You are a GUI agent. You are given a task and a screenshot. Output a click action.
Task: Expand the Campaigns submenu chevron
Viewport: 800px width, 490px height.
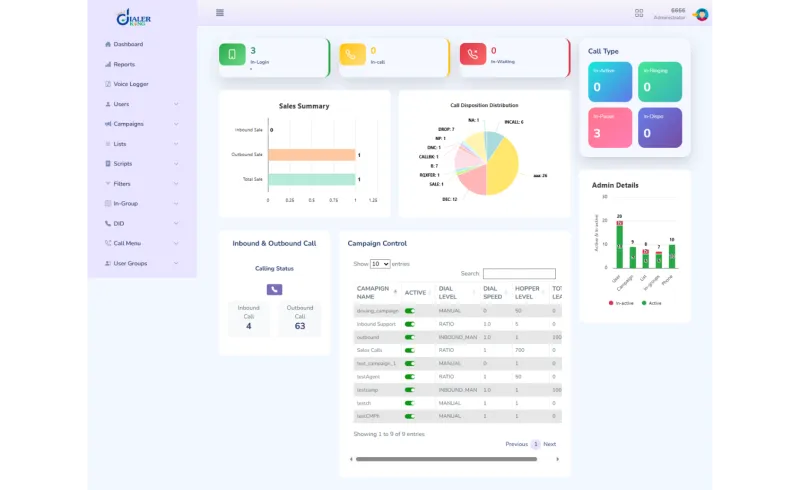[176, 124]
